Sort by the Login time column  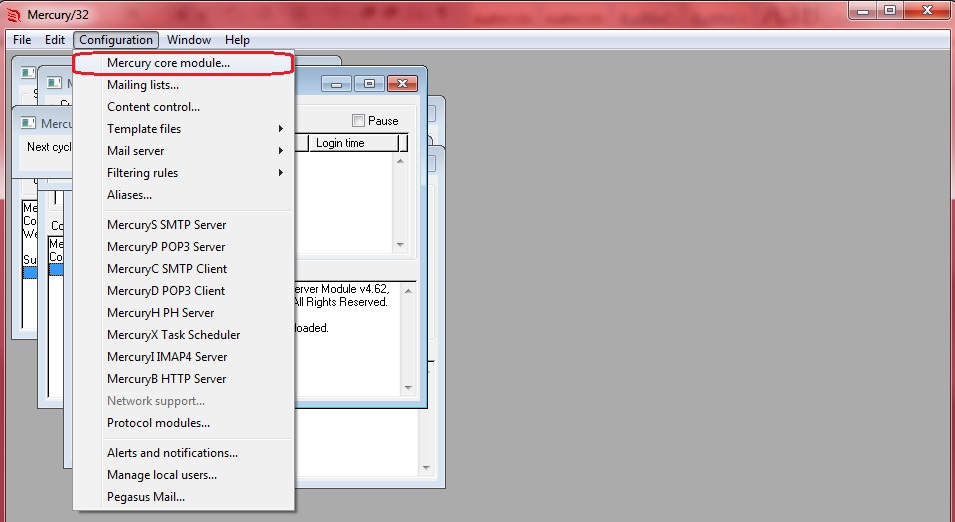point(354,143)
